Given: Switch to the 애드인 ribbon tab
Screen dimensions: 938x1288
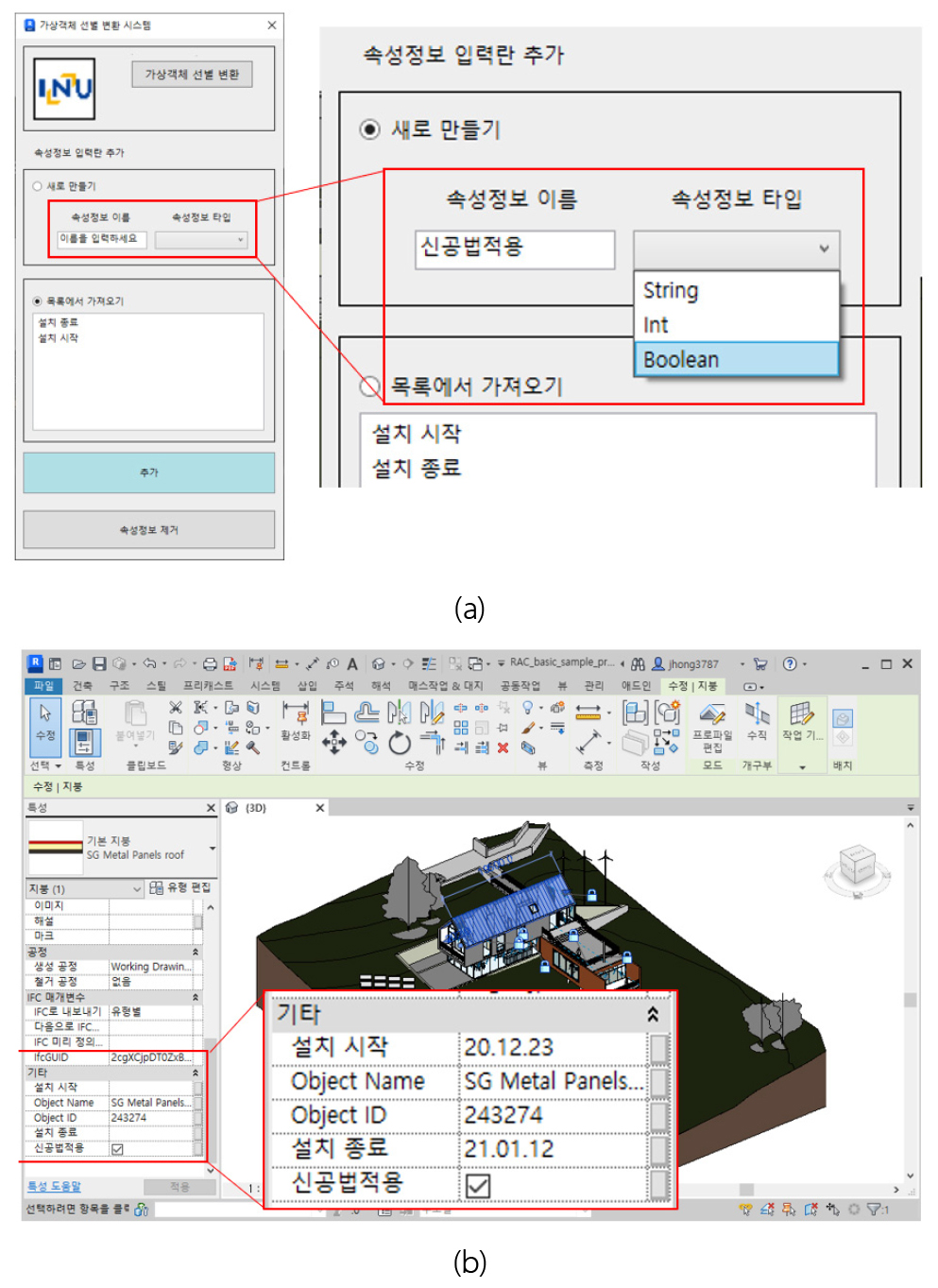Looking at the screenshot, I should (636, 686).
